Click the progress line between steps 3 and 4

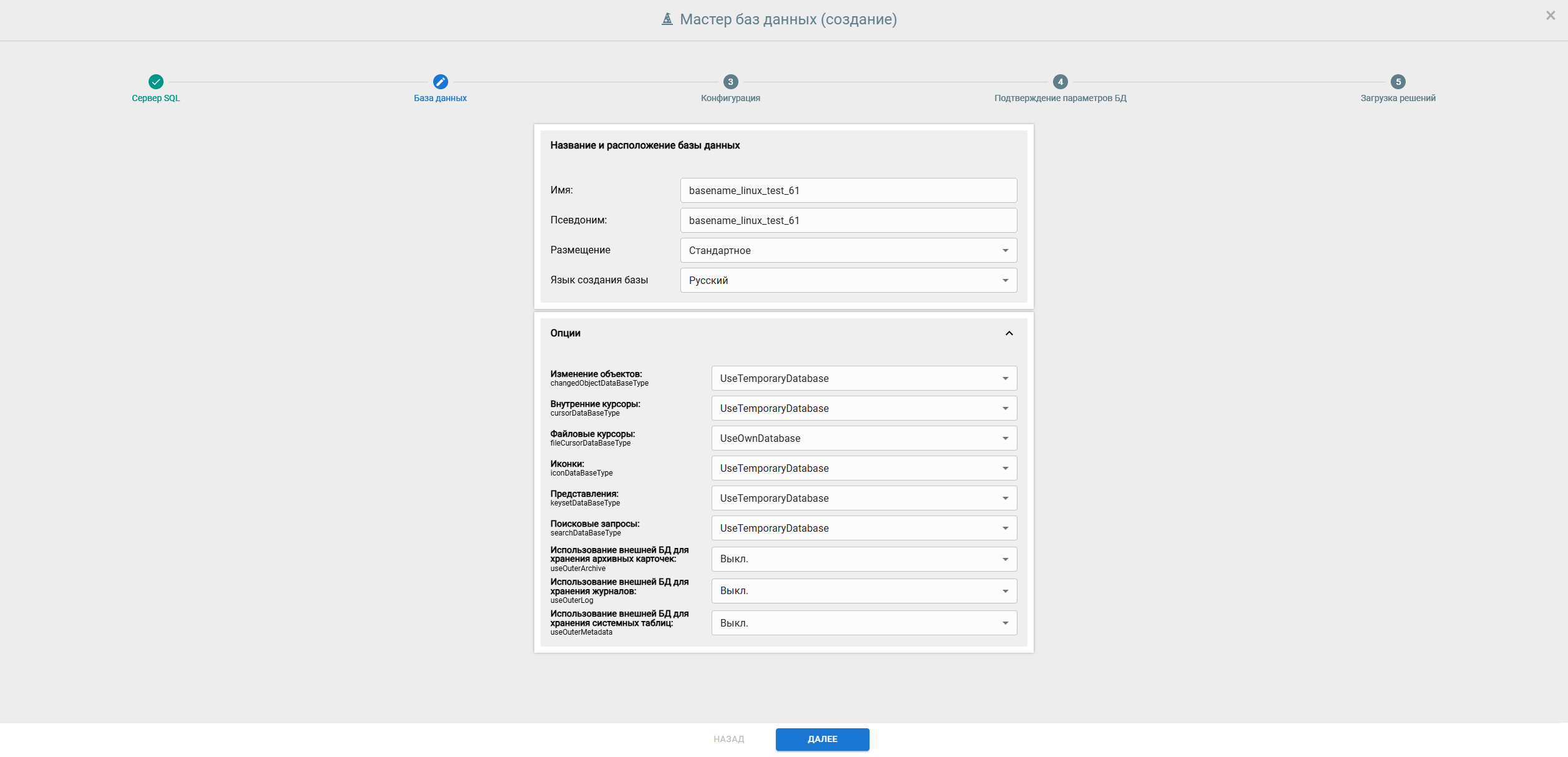(895, 82)
